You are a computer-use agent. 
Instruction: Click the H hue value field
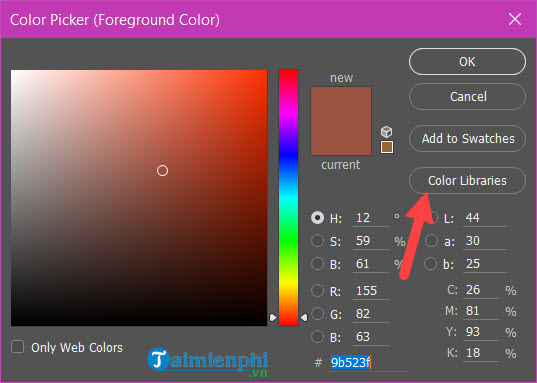[x=371, y=218]
